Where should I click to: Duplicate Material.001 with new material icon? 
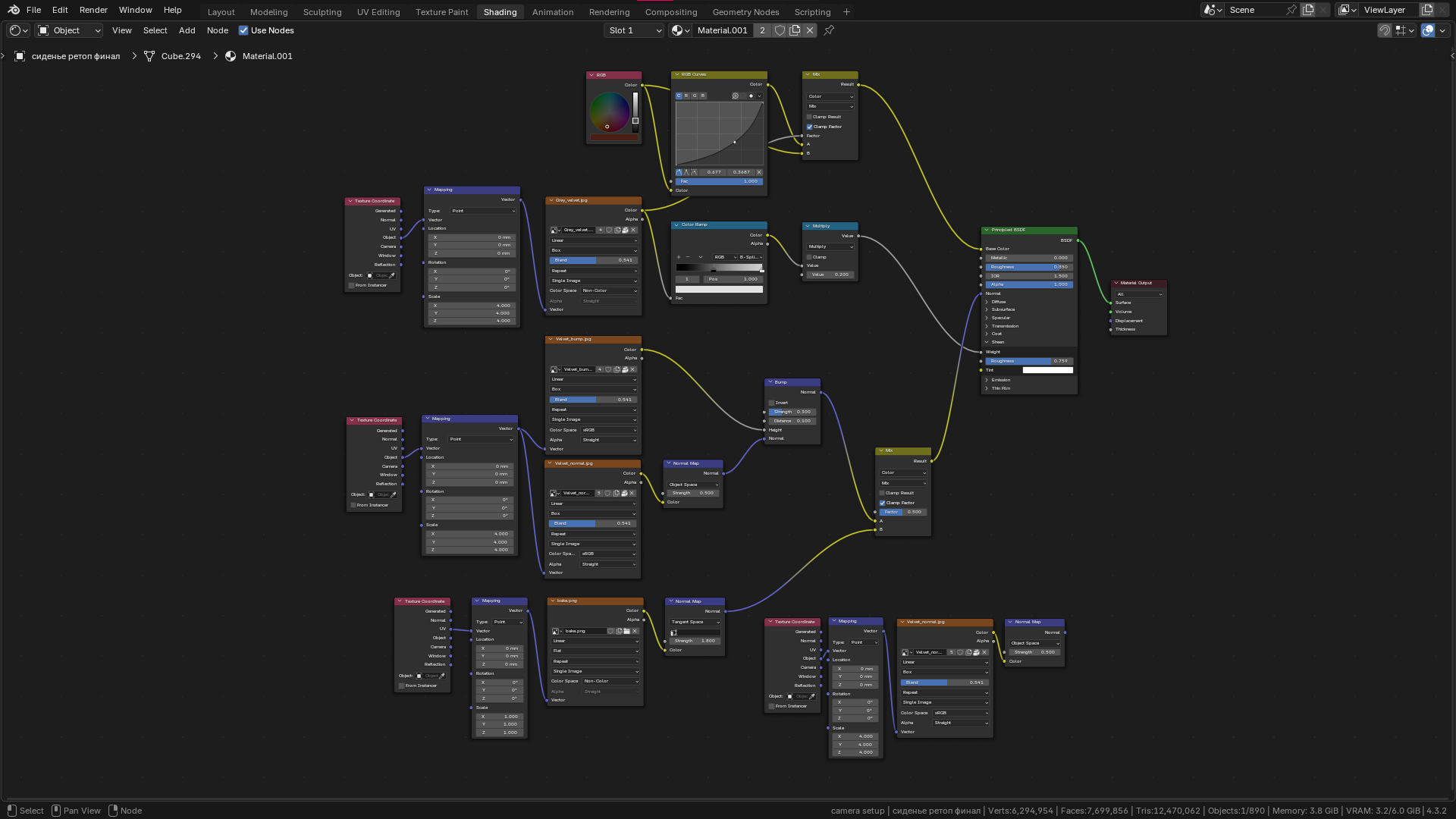[x=795, y=30]
